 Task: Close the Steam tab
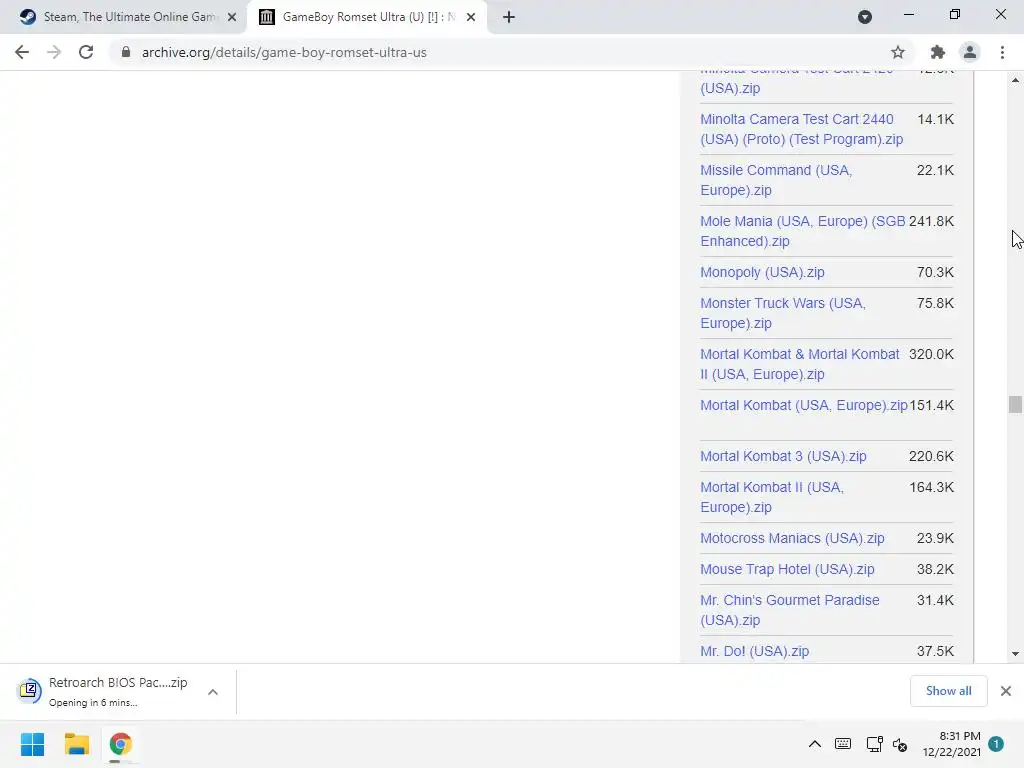[x=232, y=17]
